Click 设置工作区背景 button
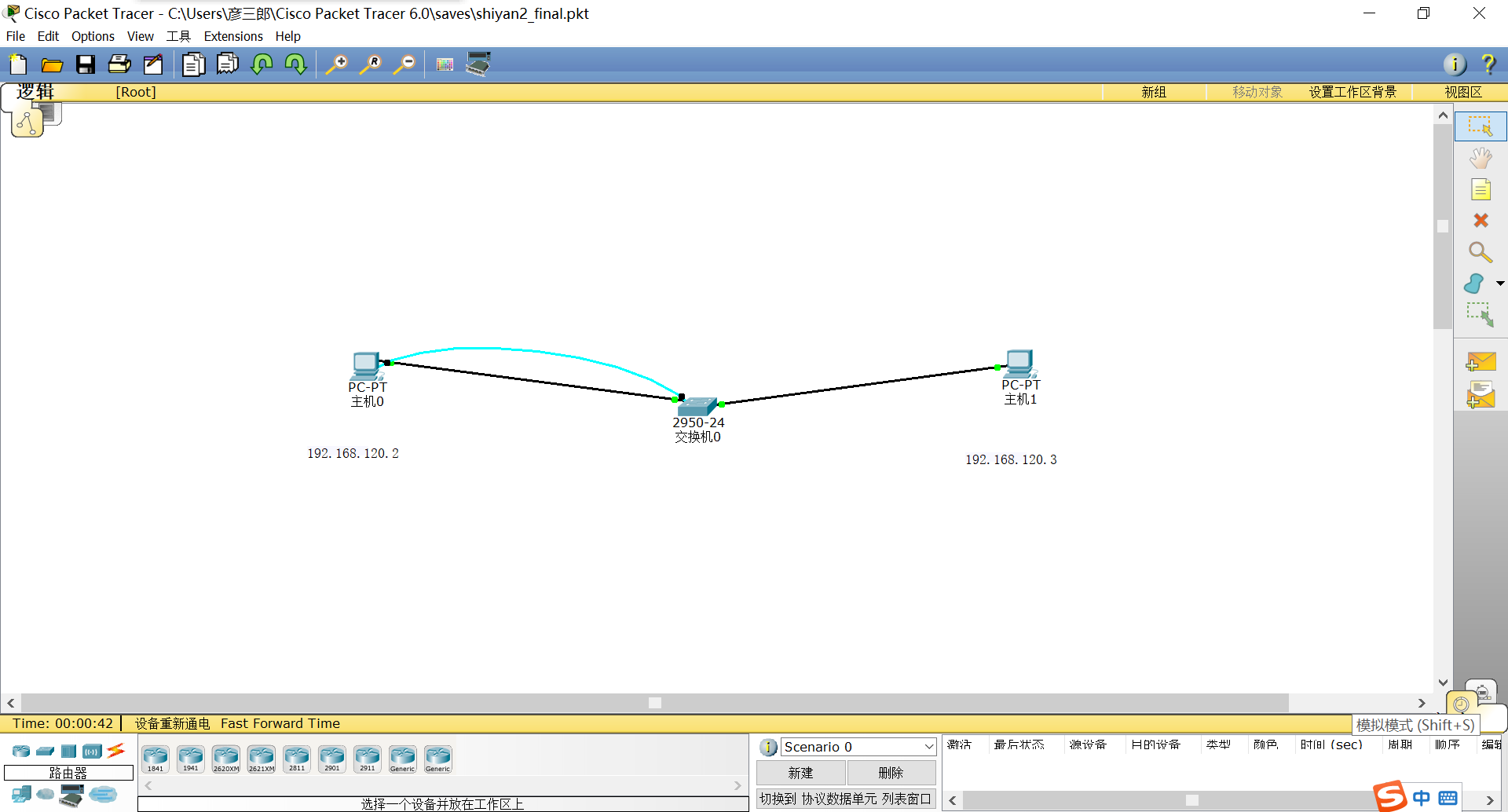The width and height of the screenshot is (1508, 812). pyautogui.click(x=1352, y=92)
